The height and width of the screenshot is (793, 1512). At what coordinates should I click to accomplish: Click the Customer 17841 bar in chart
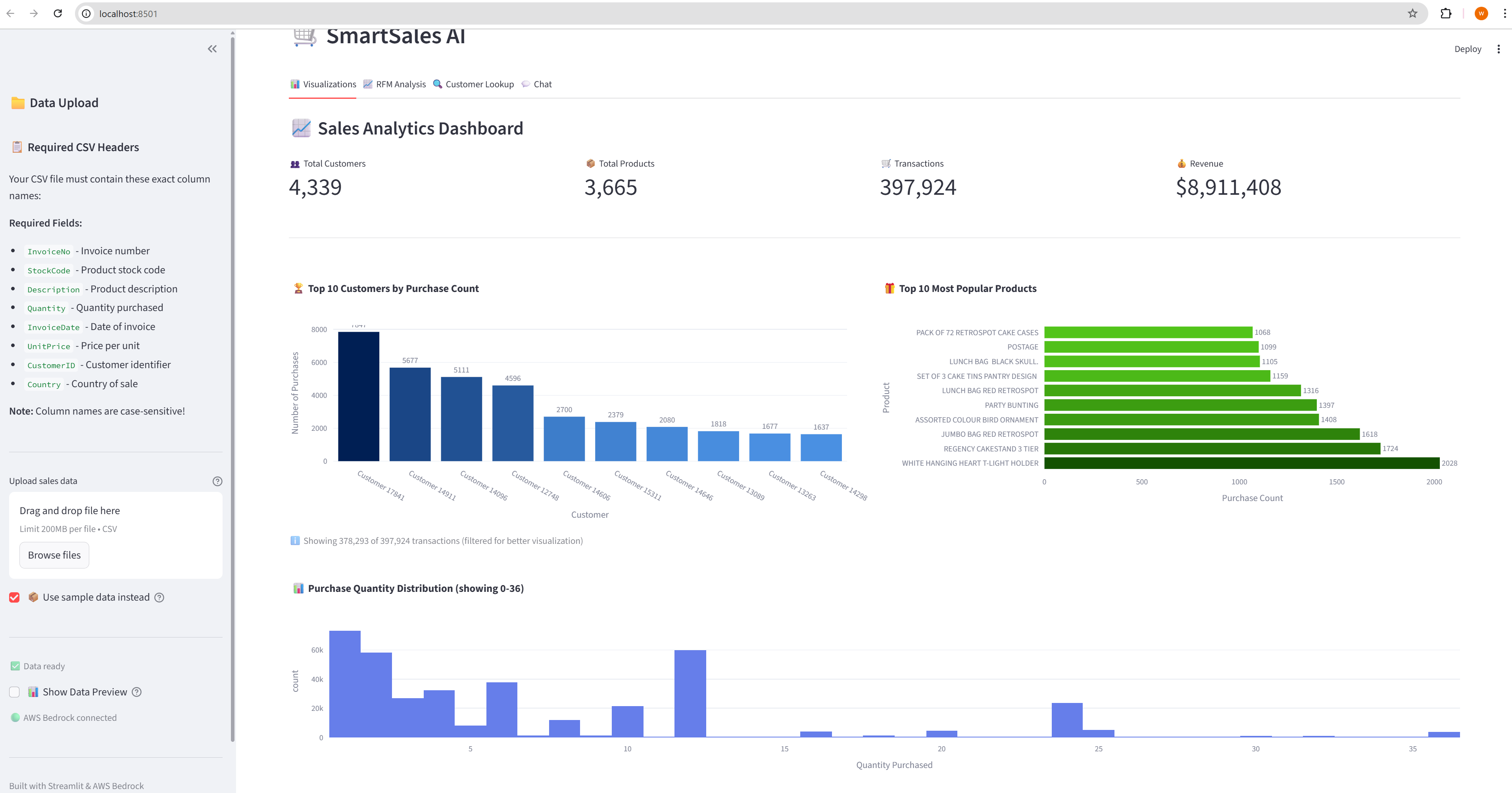[358, 396]
